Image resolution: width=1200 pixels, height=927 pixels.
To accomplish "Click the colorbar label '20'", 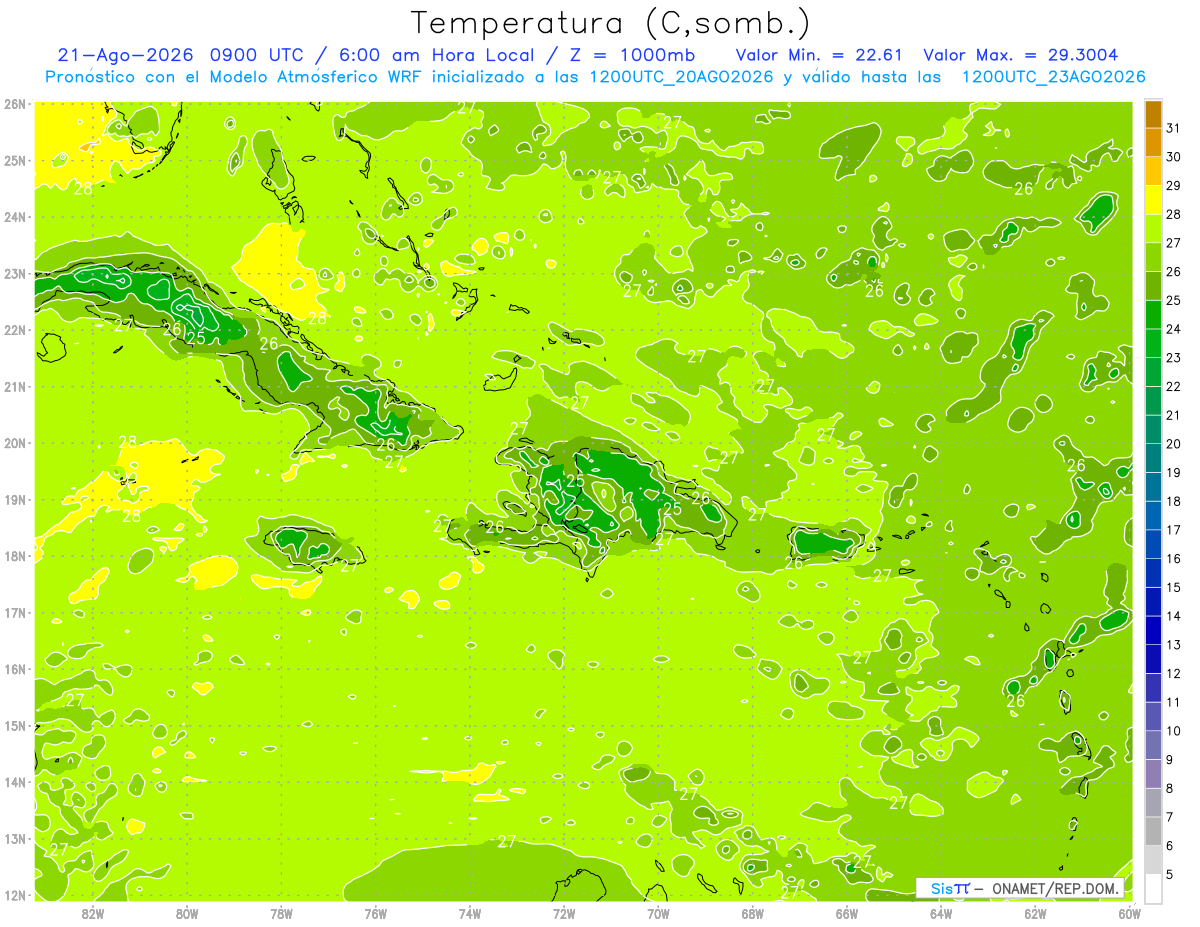I will click(1174, 443).
